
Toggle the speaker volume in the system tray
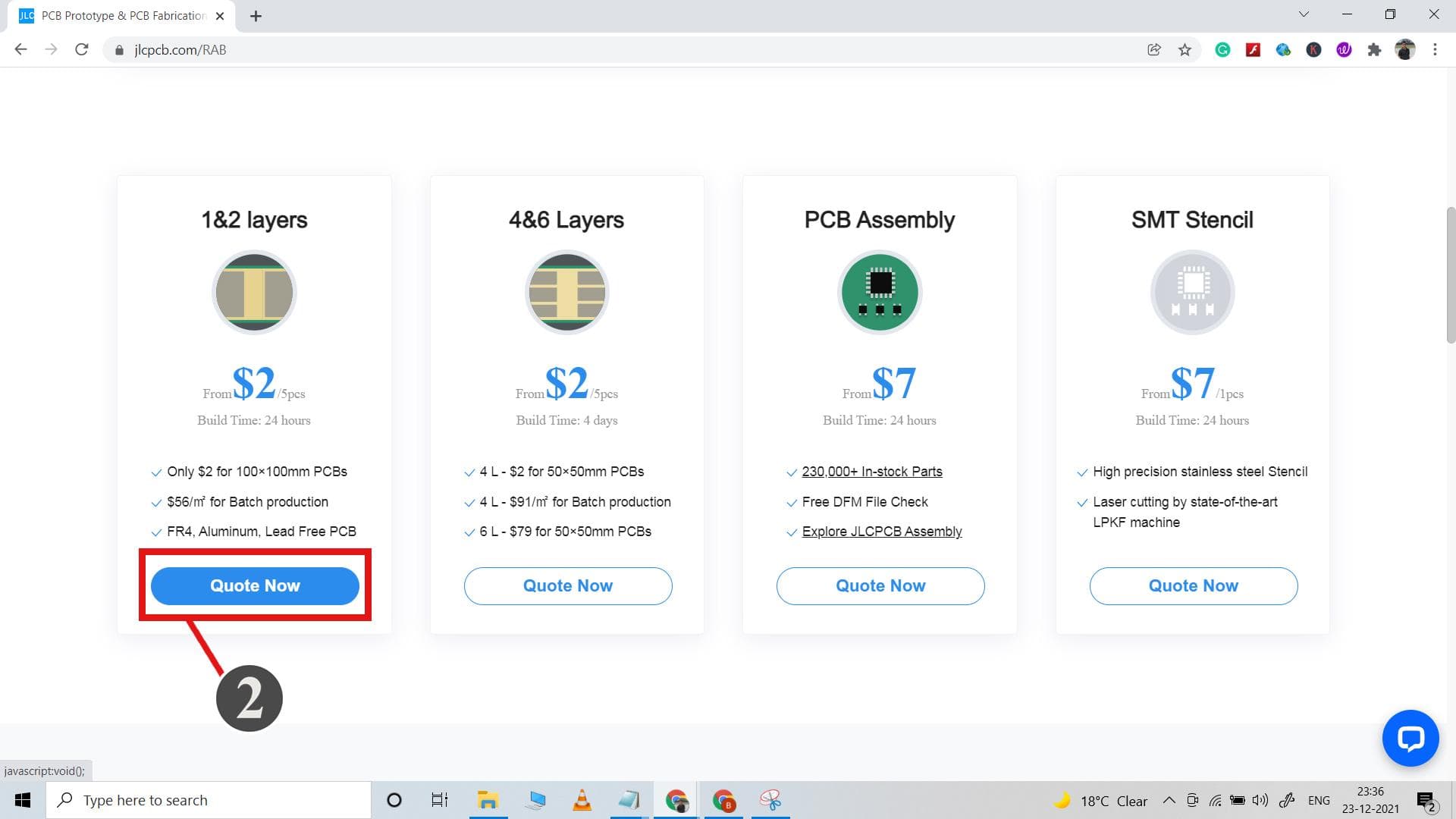[x=1261, y=800]
